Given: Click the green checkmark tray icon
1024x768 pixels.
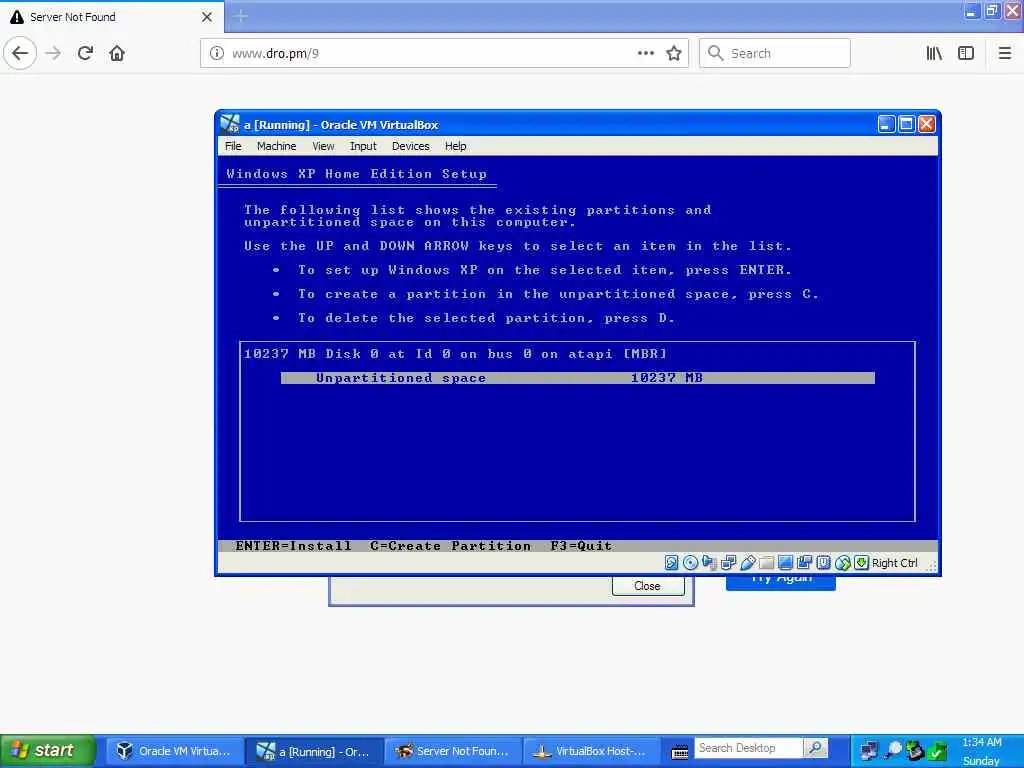Looking at the screenshot, I should 938,751.
